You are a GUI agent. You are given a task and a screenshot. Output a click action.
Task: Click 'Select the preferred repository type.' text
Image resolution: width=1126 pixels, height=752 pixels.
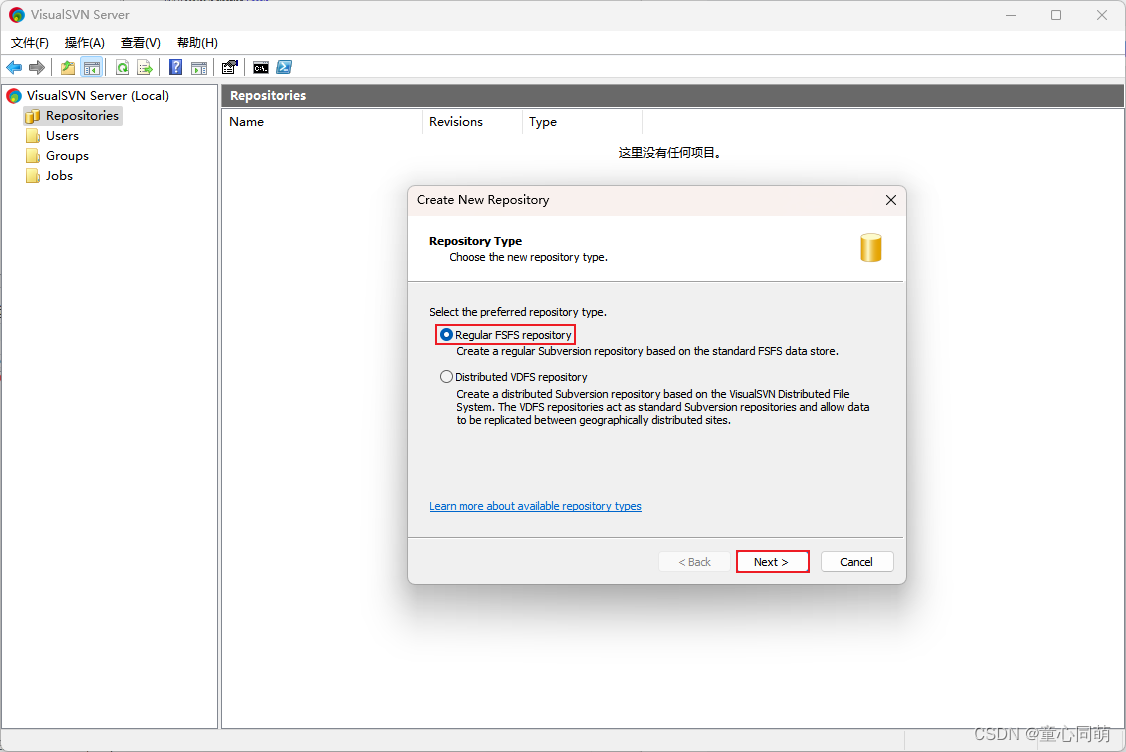(x=518, y=312)
